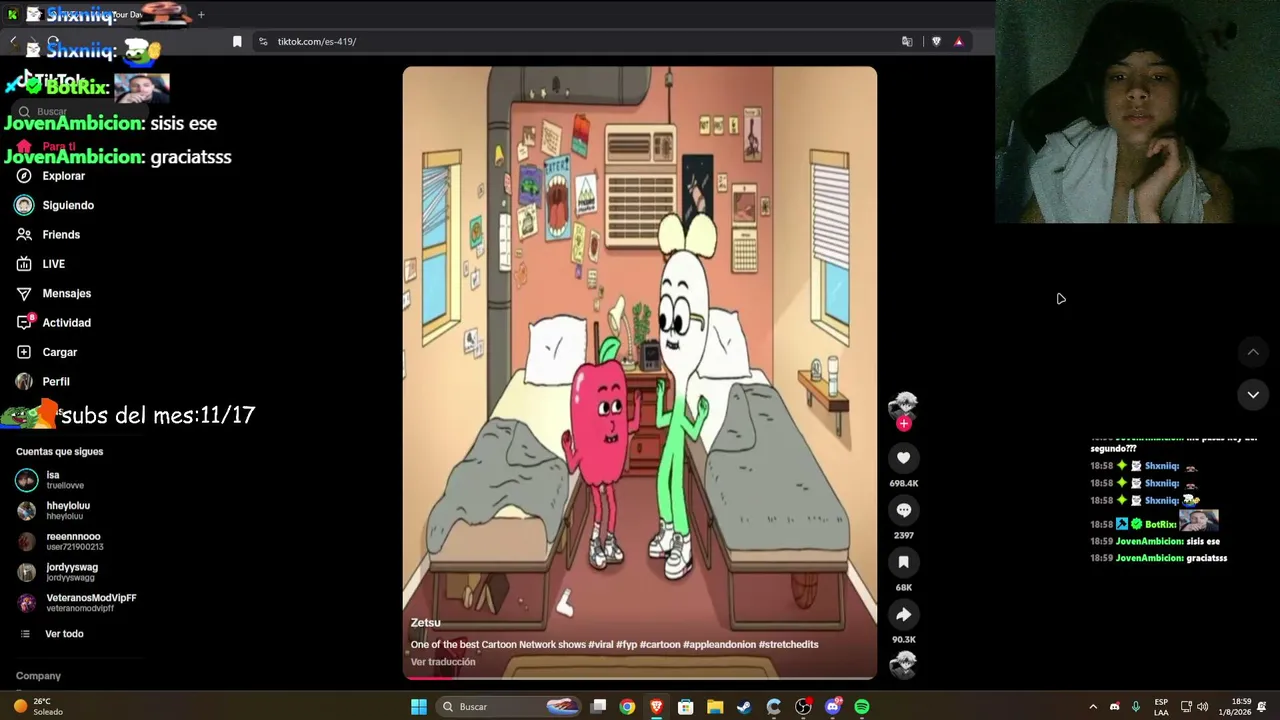
Task: Open the comments on the TikTok video
Action: (x=903, y=510)
